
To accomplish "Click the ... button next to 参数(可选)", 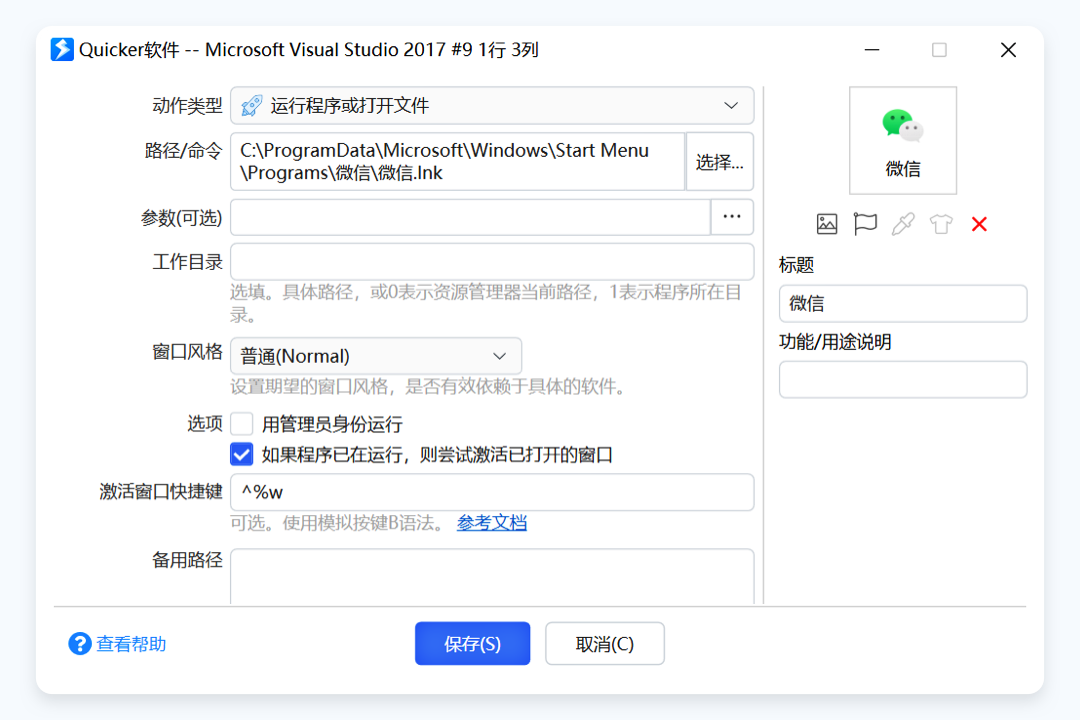I will pyautogui.click(x=731, y=217).
